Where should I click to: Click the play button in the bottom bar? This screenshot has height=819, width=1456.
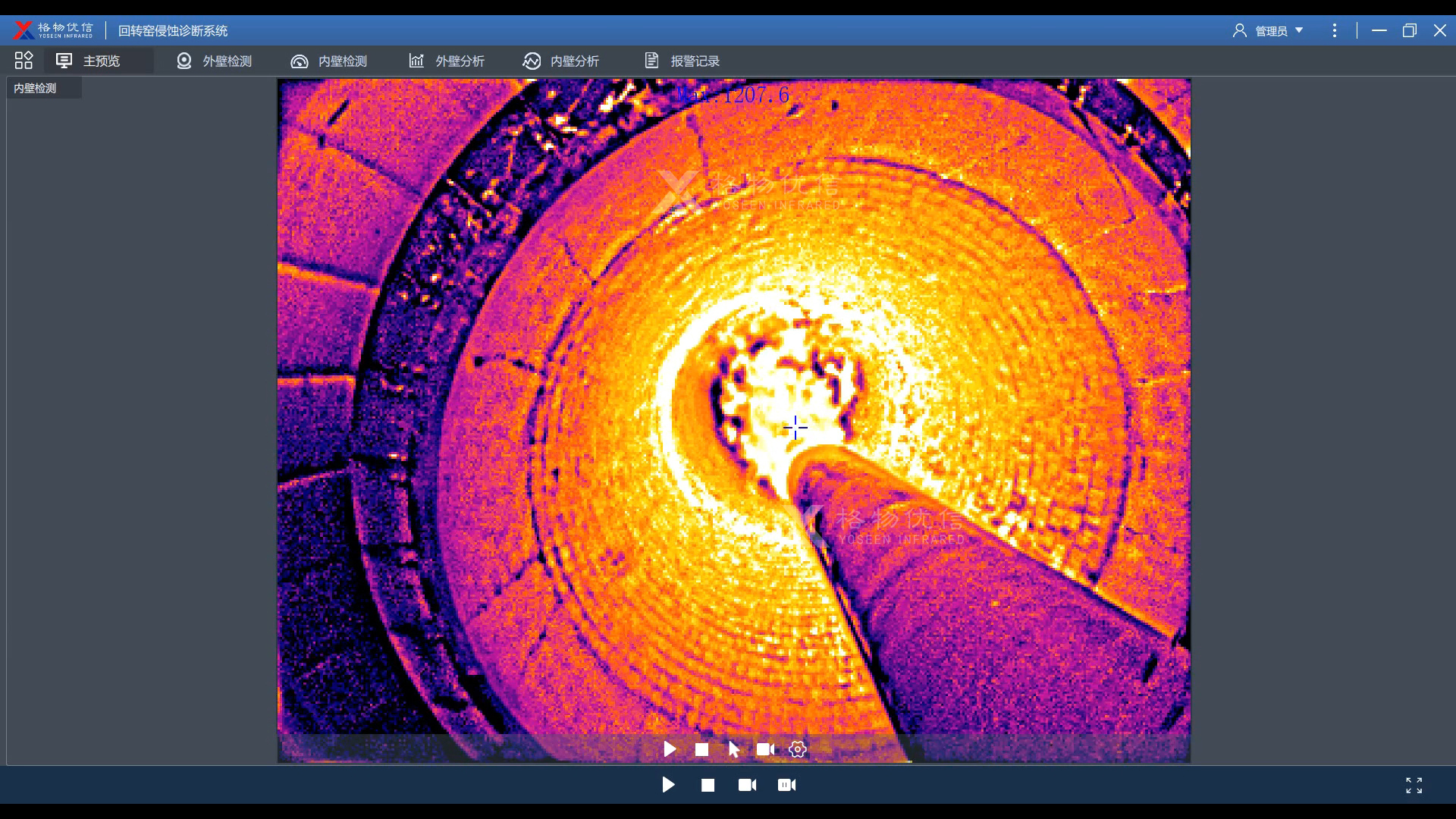668,785
